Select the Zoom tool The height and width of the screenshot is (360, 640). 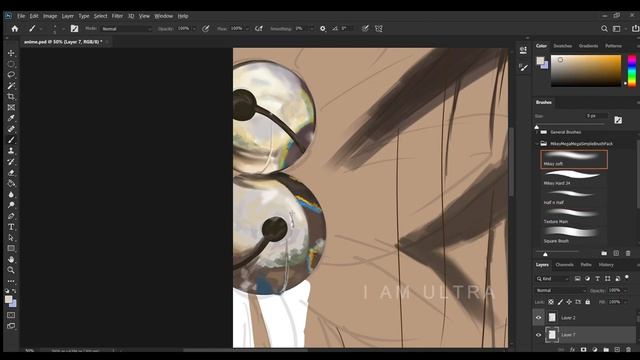pos(11,270)
